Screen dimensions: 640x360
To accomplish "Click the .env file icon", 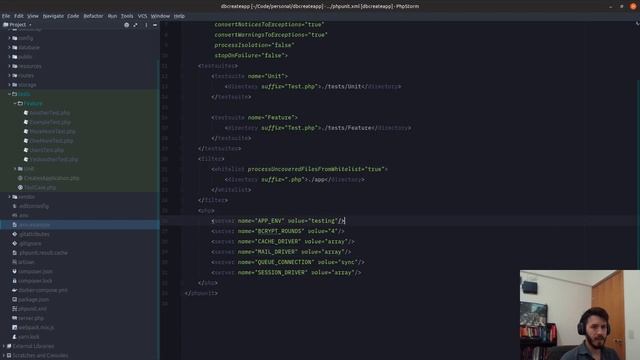I will [x=15, y=216].
